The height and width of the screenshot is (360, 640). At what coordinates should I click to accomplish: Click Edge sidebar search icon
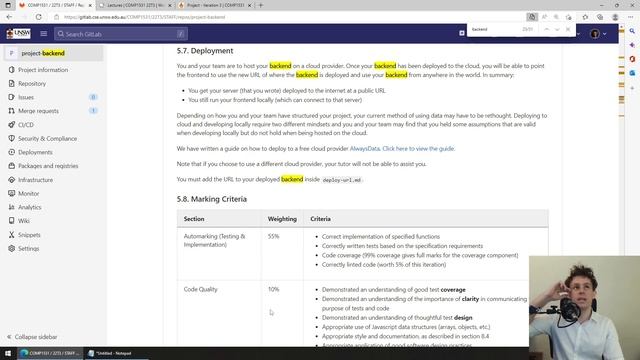[x=632, y=31]
